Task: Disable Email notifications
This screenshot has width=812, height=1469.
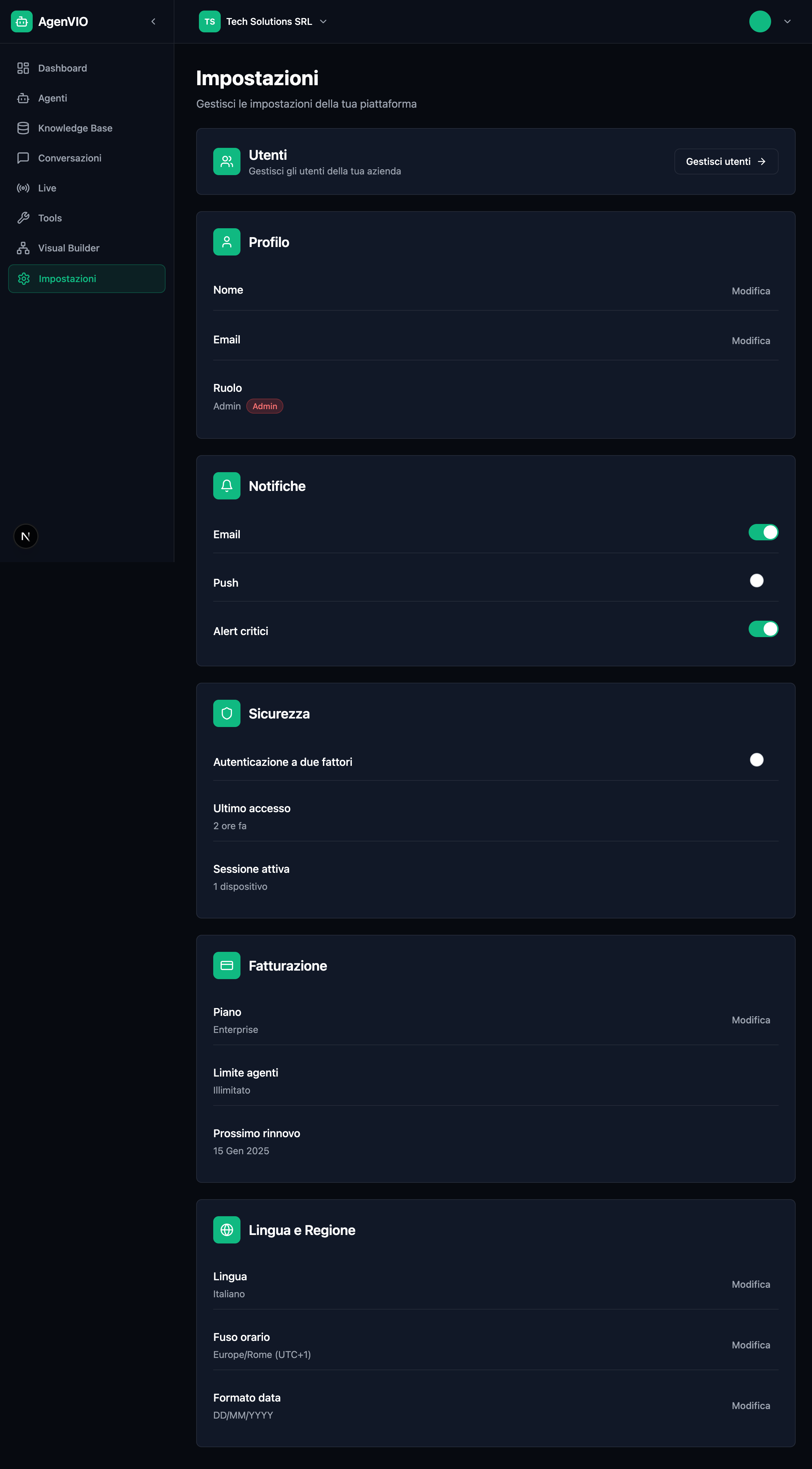Action: (763, 531)
